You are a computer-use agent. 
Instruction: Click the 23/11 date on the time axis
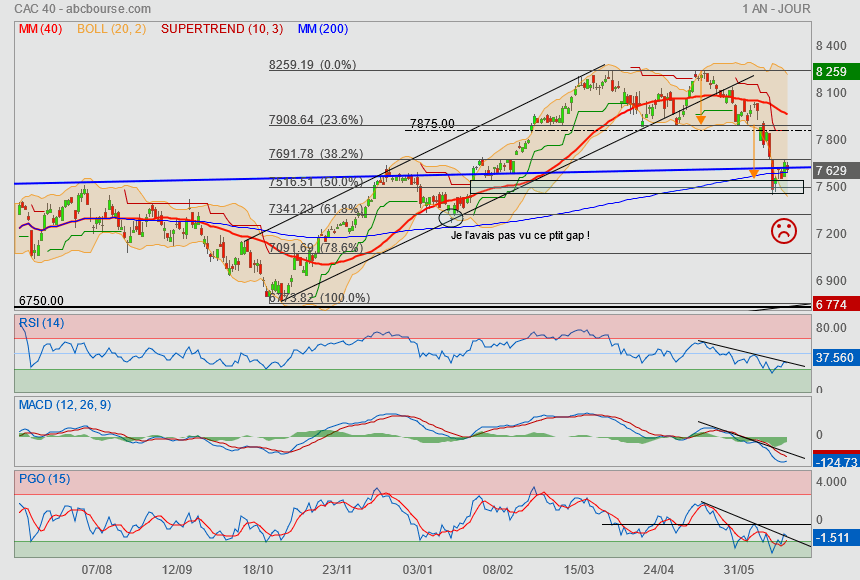[337, 570]
